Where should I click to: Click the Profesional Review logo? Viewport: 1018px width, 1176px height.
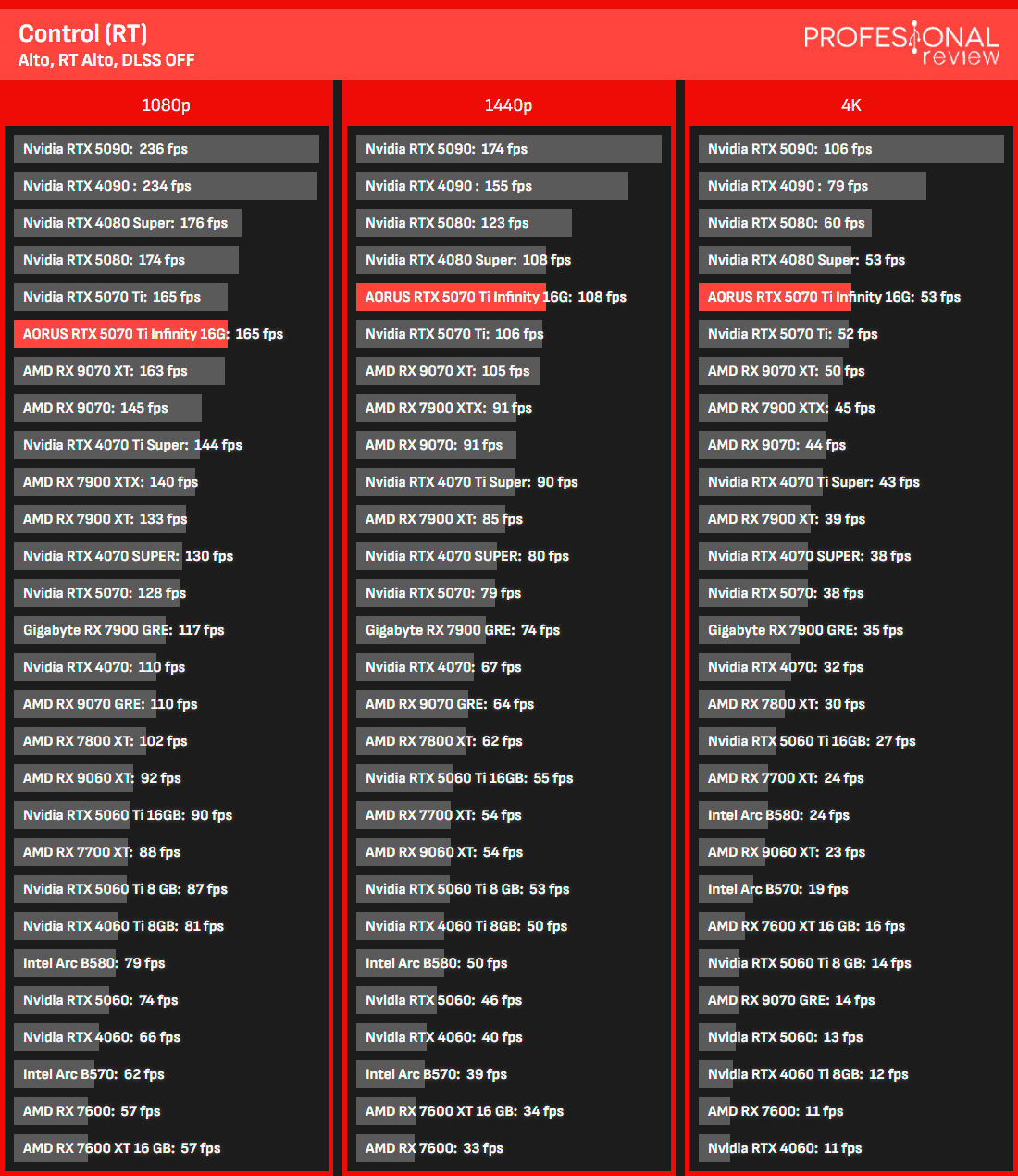pyautogui.click(x=901, y=43)
